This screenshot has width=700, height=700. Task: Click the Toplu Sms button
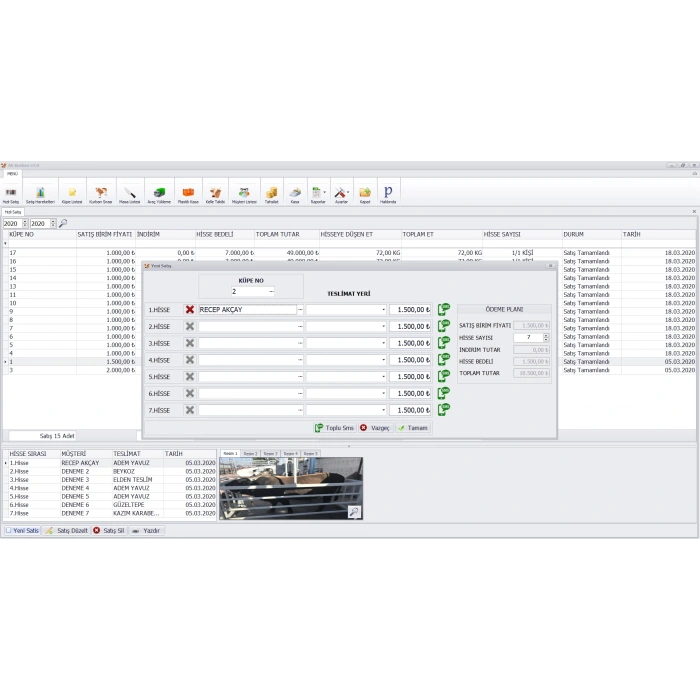(x=334, y=427)
